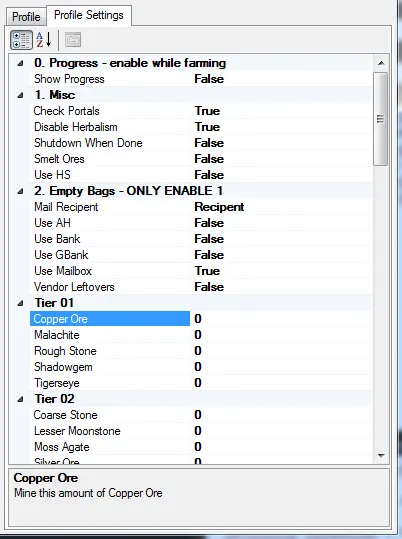Collapse the 2. Empty Bags category

pyautogui.click(x=20, y=191)
